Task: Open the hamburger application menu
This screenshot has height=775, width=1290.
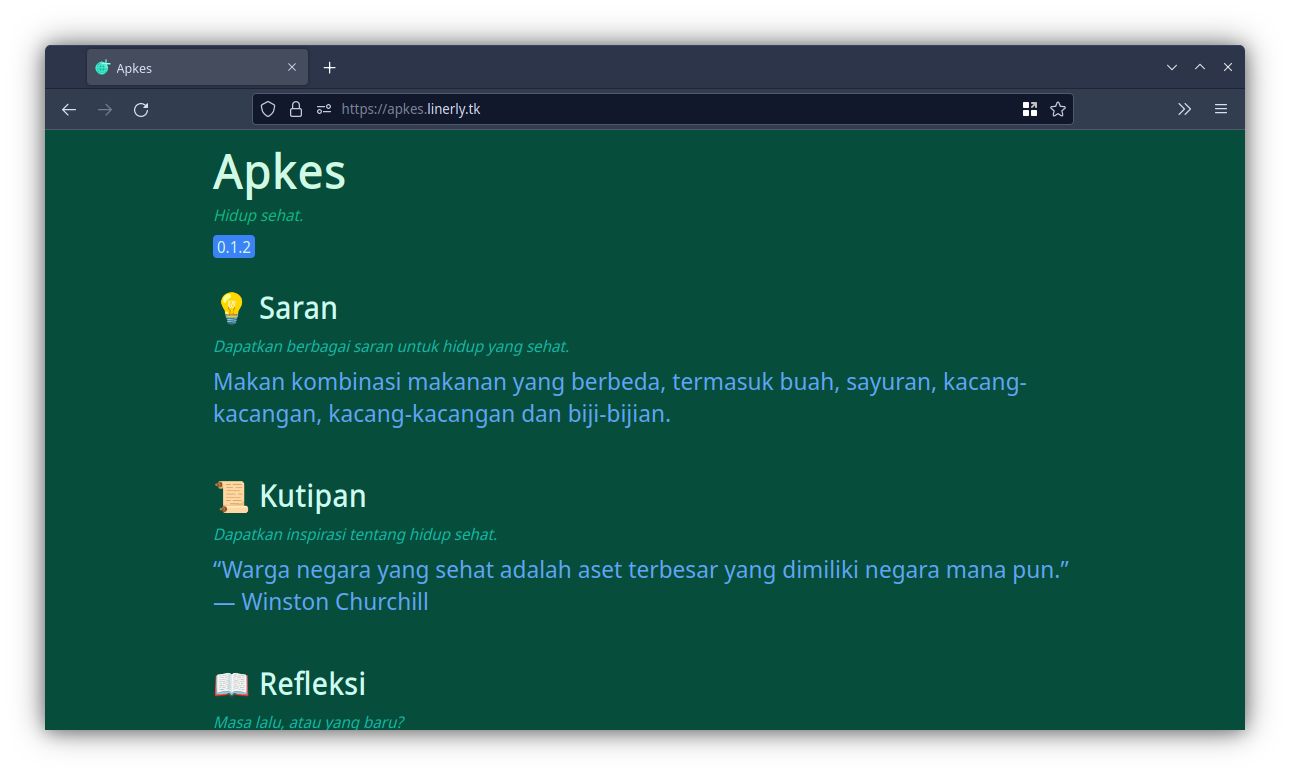Action: coord(1221,109)
